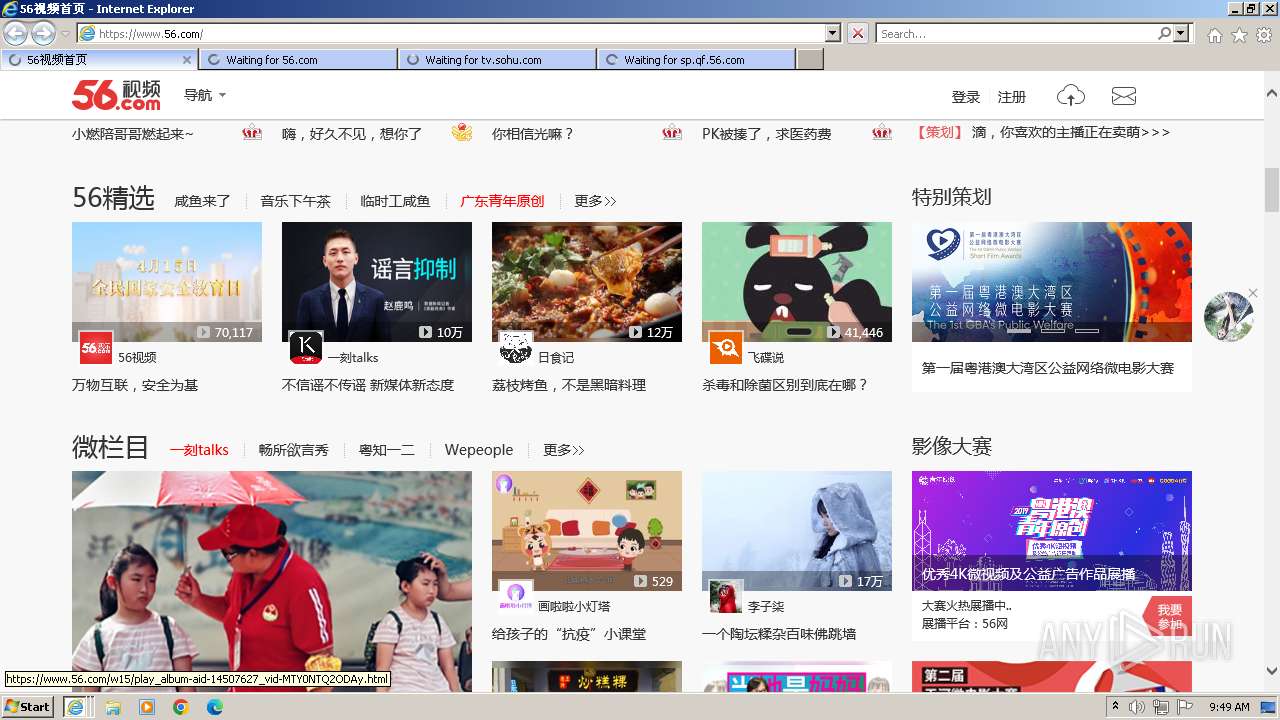Click the 一刻talks channel avatar icon

pos(306,347)
